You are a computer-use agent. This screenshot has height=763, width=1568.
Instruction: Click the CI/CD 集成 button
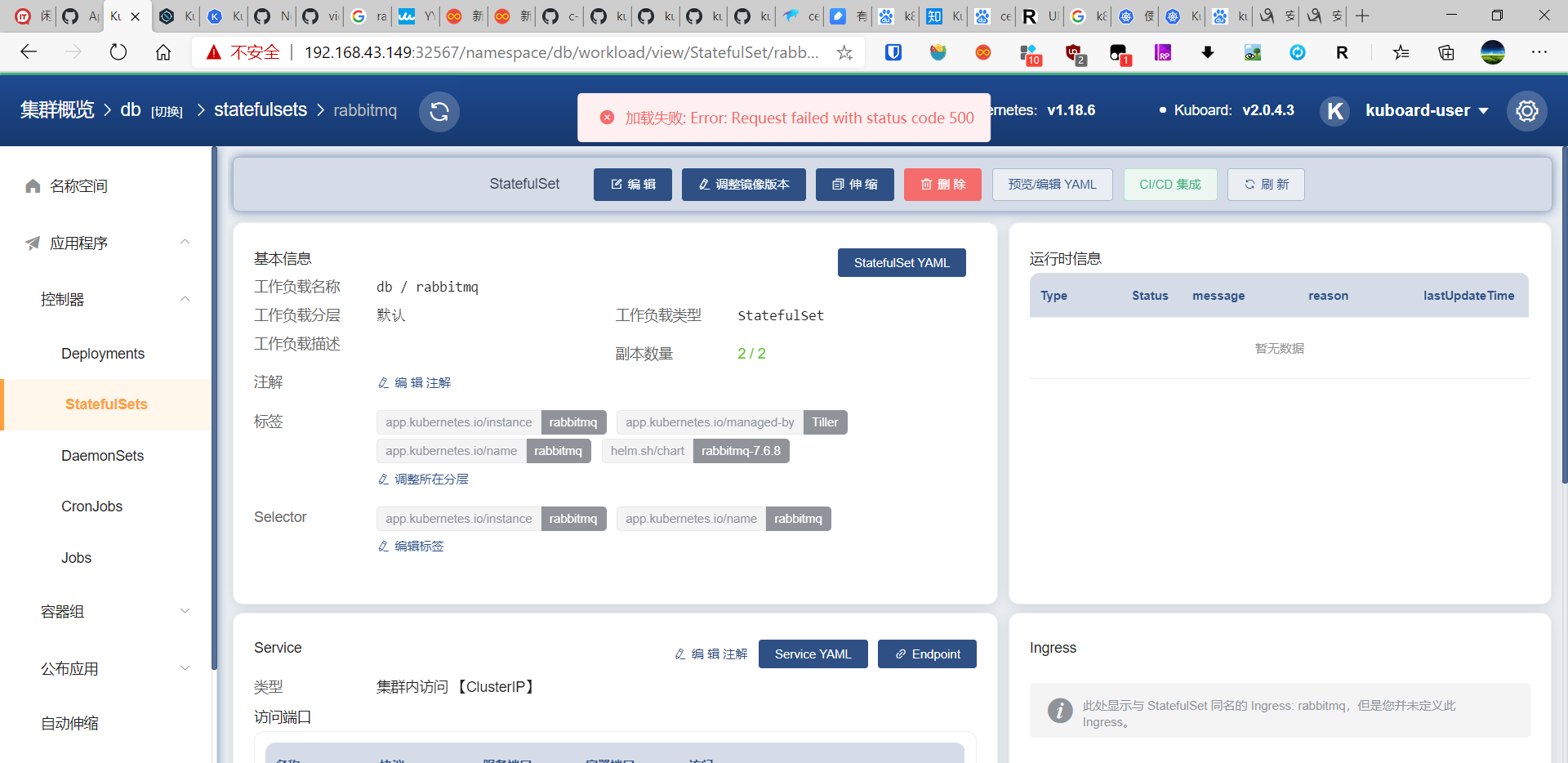click(x=1170, y=184)
